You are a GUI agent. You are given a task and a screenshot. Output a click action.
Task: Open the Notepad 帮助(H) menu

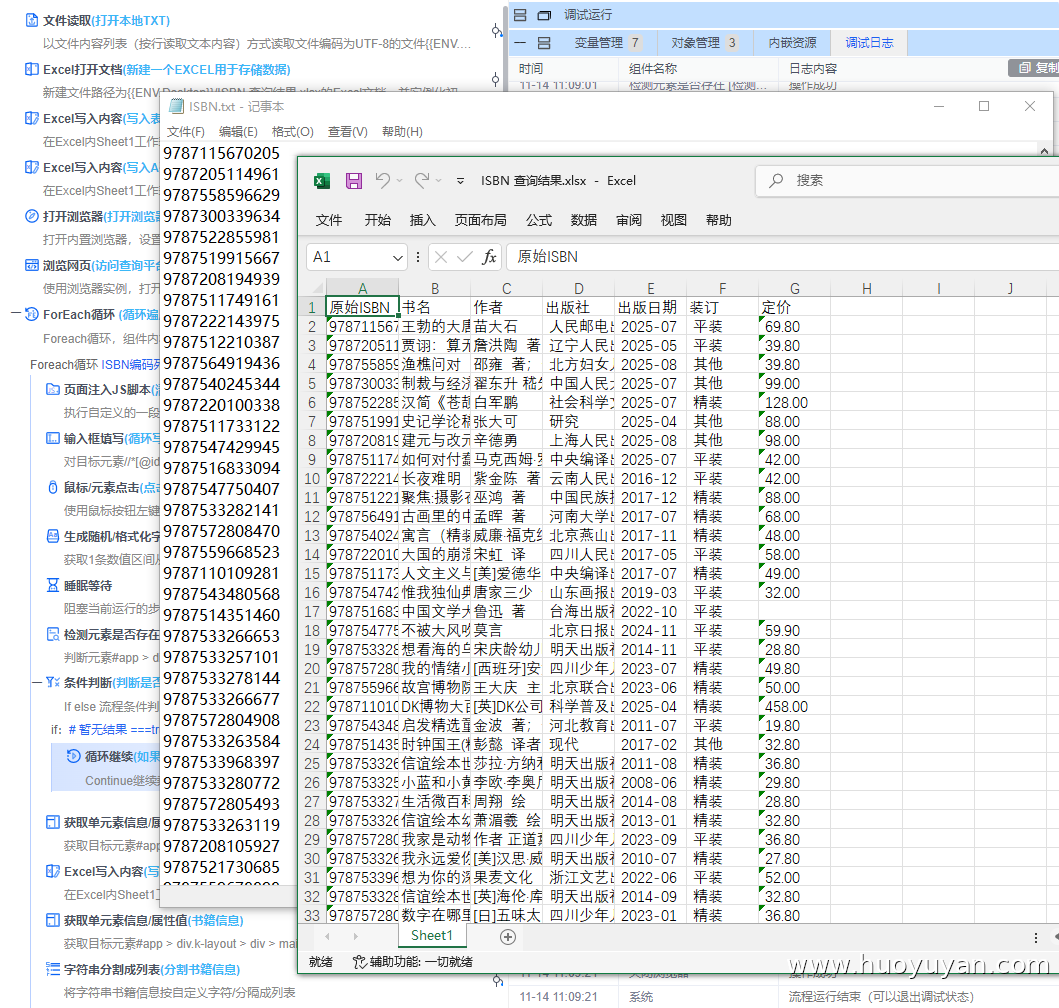tap(403, 132)
